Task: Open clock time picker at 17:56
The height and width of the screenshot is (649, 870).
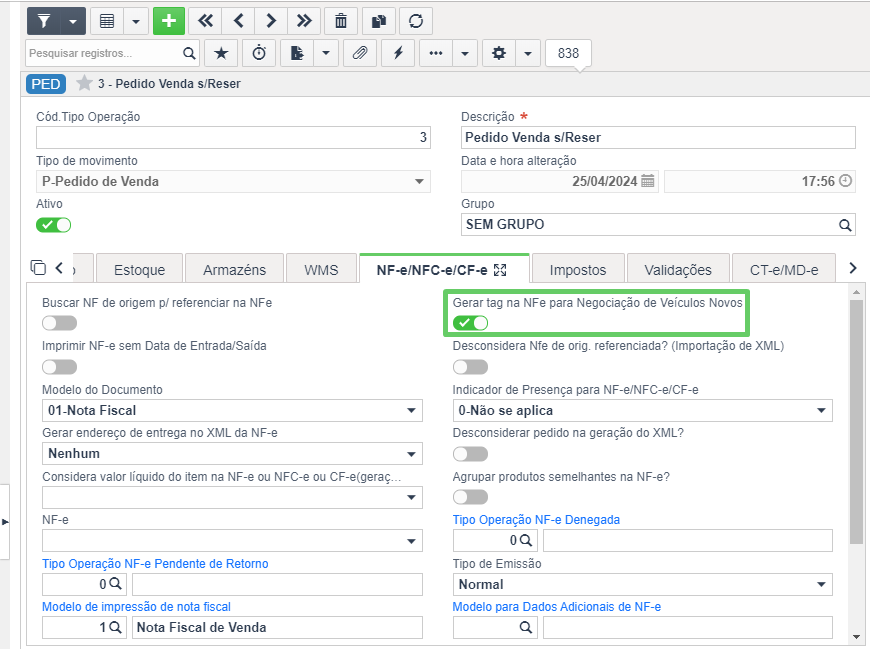Action: [x=845, y=181]
